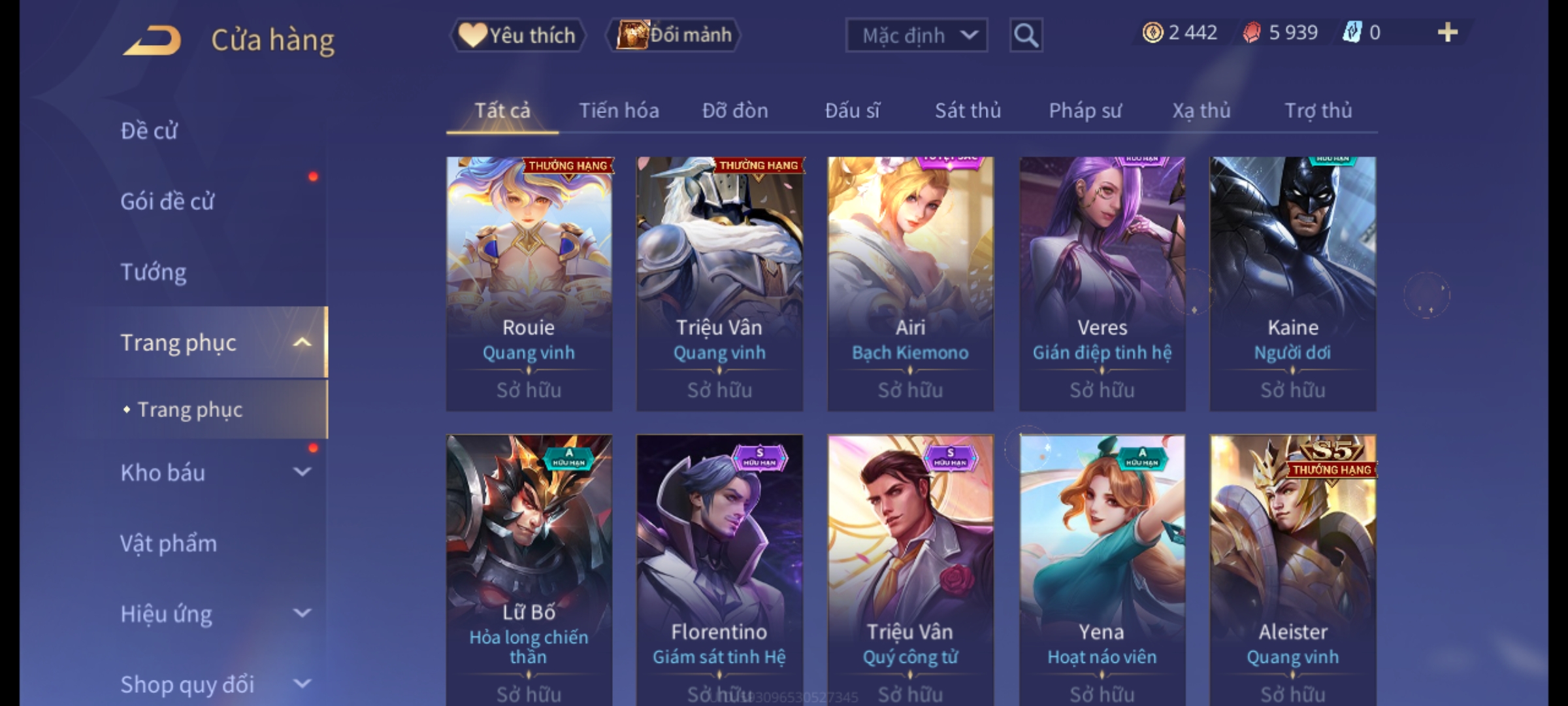
Task: Expand the Hiệu ứng sidebar section
Action: pos(302,613)
